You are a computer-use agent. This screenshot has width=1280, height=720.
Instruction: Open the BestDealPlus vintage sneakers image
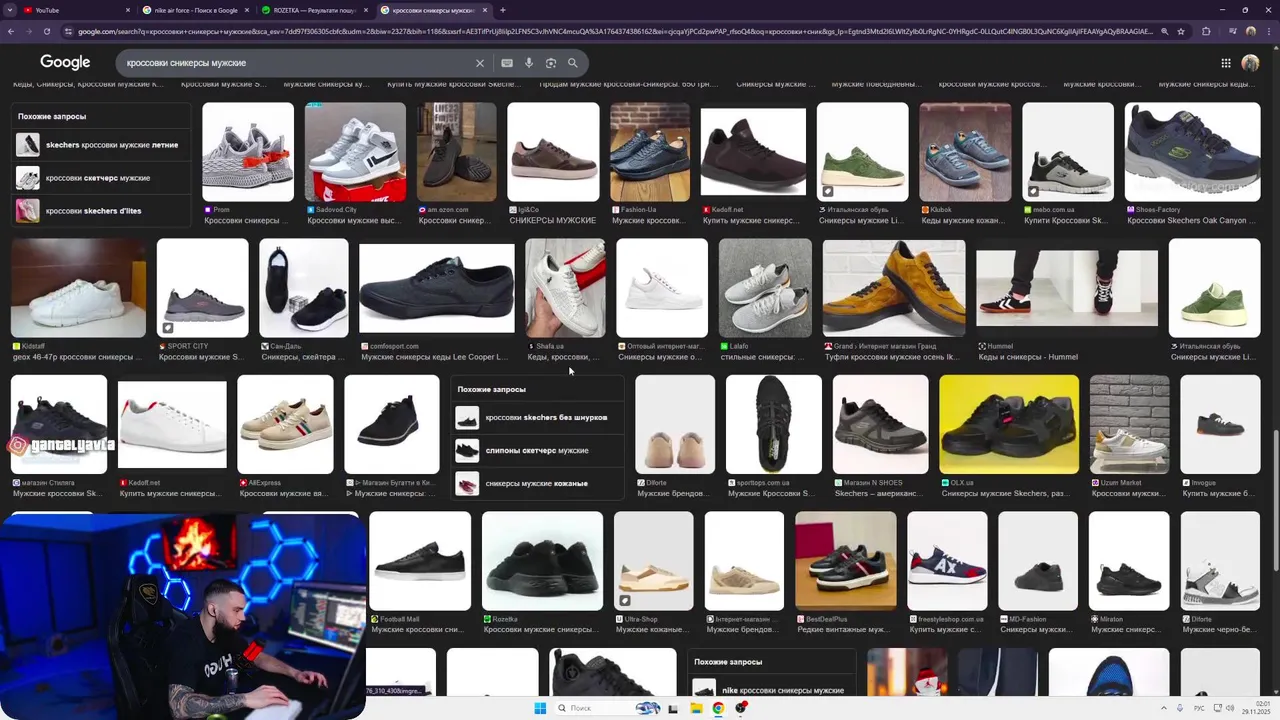click(846, 561)
